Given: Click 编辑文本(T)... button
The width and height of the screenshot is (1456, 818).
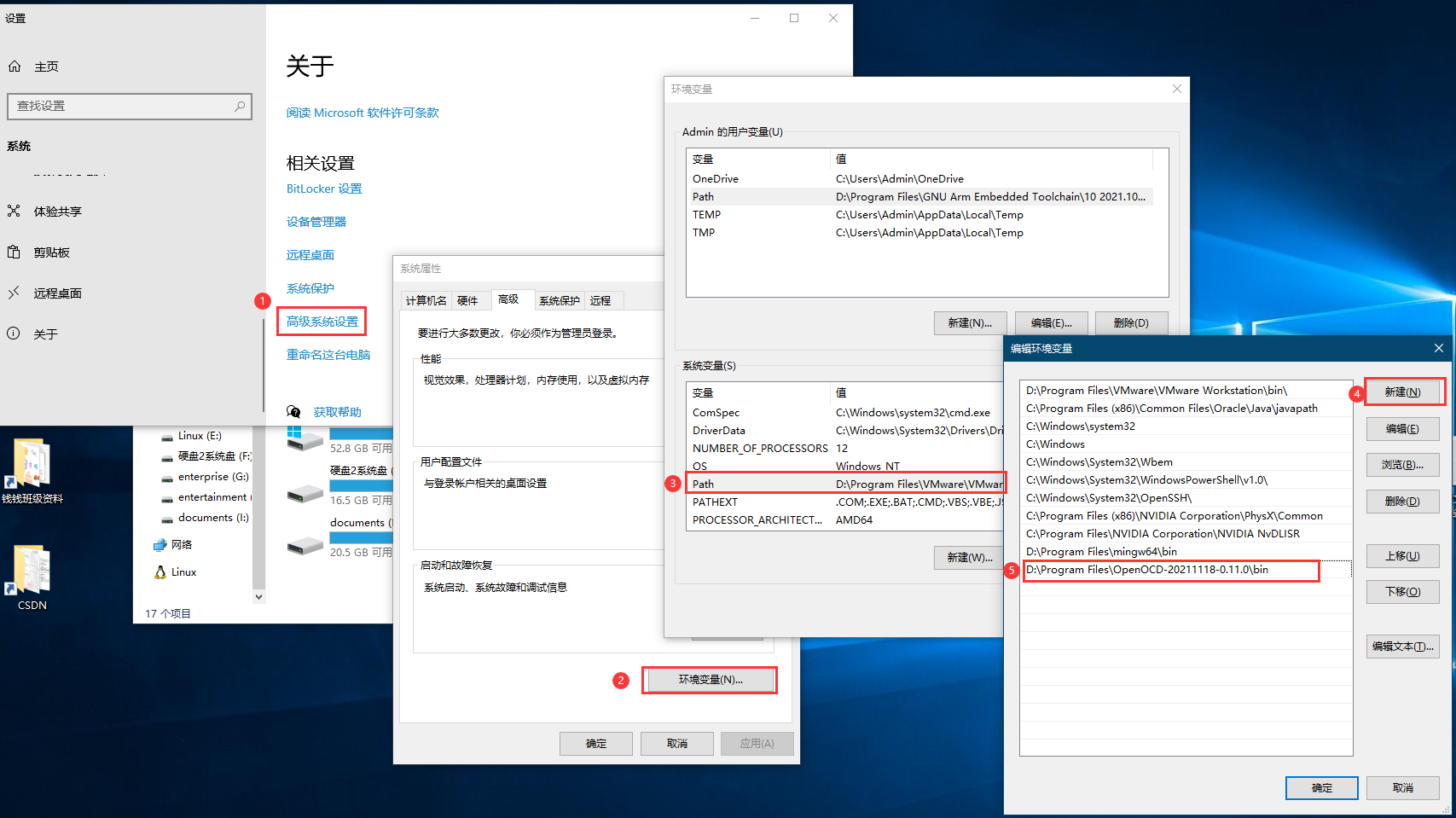Looking at the screenshot, I should pyautogui.click(x=1402, y=646).
